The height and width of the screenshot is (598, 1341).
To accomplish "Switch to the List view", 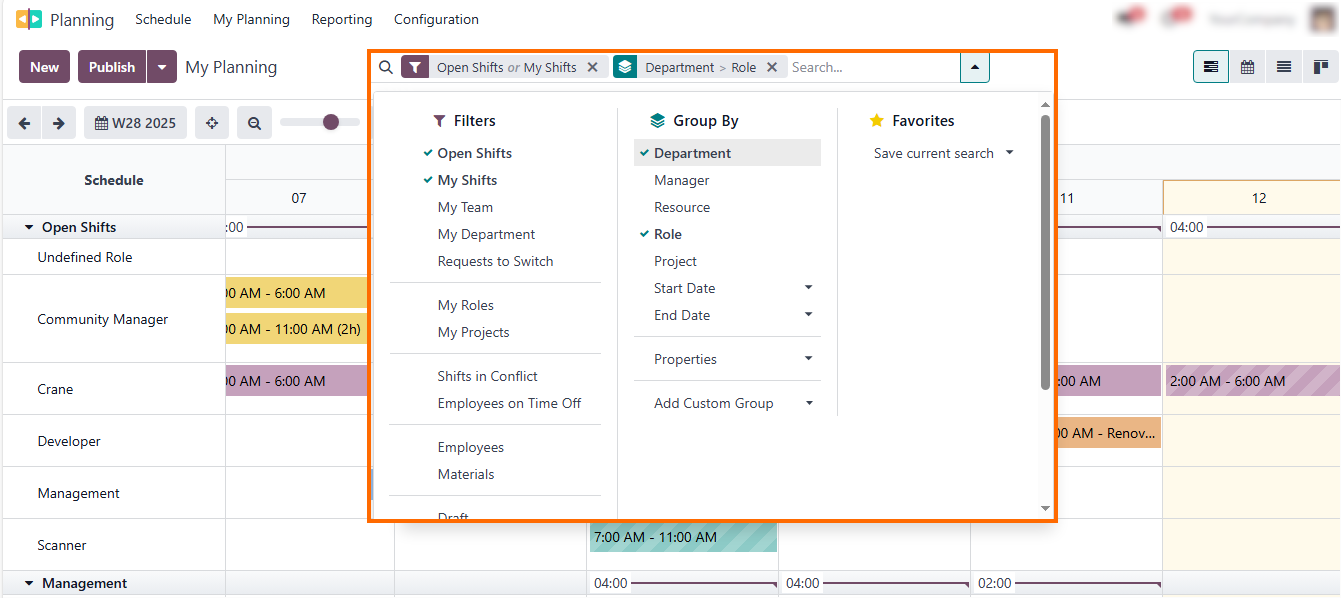I will point(1283,66).
